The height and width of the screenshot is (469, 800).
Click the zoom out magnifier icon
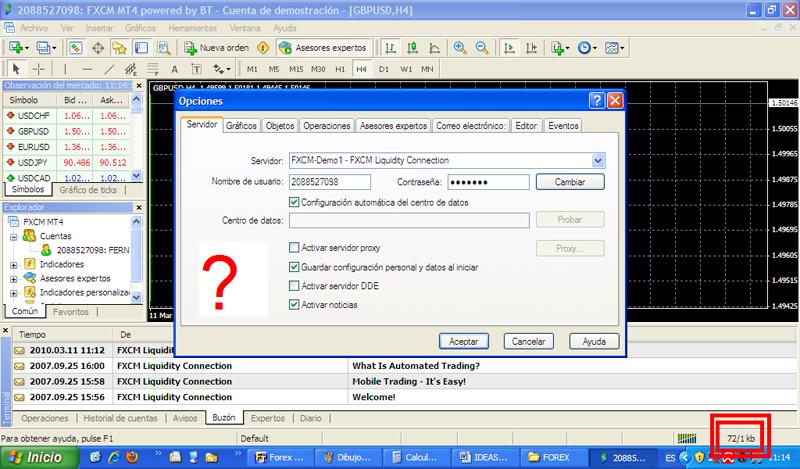(481, 47)
